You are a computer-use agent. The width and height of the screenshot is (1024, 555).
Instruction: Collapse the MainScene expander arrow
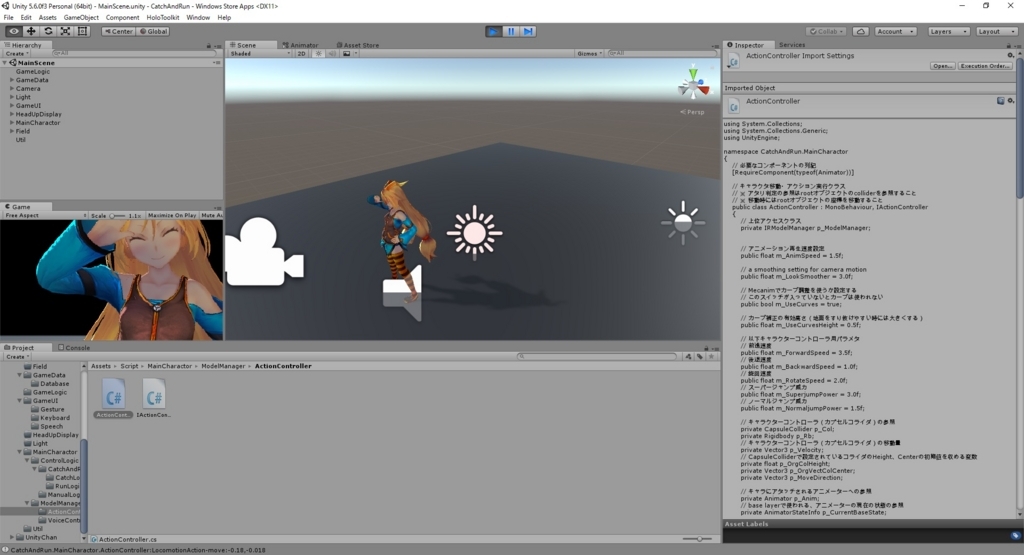(5, 63)
